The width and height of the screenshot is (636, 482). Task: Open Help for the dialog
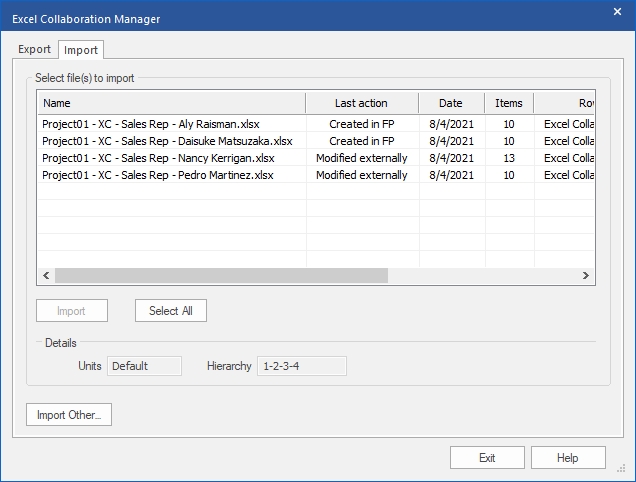click(567, 458)
